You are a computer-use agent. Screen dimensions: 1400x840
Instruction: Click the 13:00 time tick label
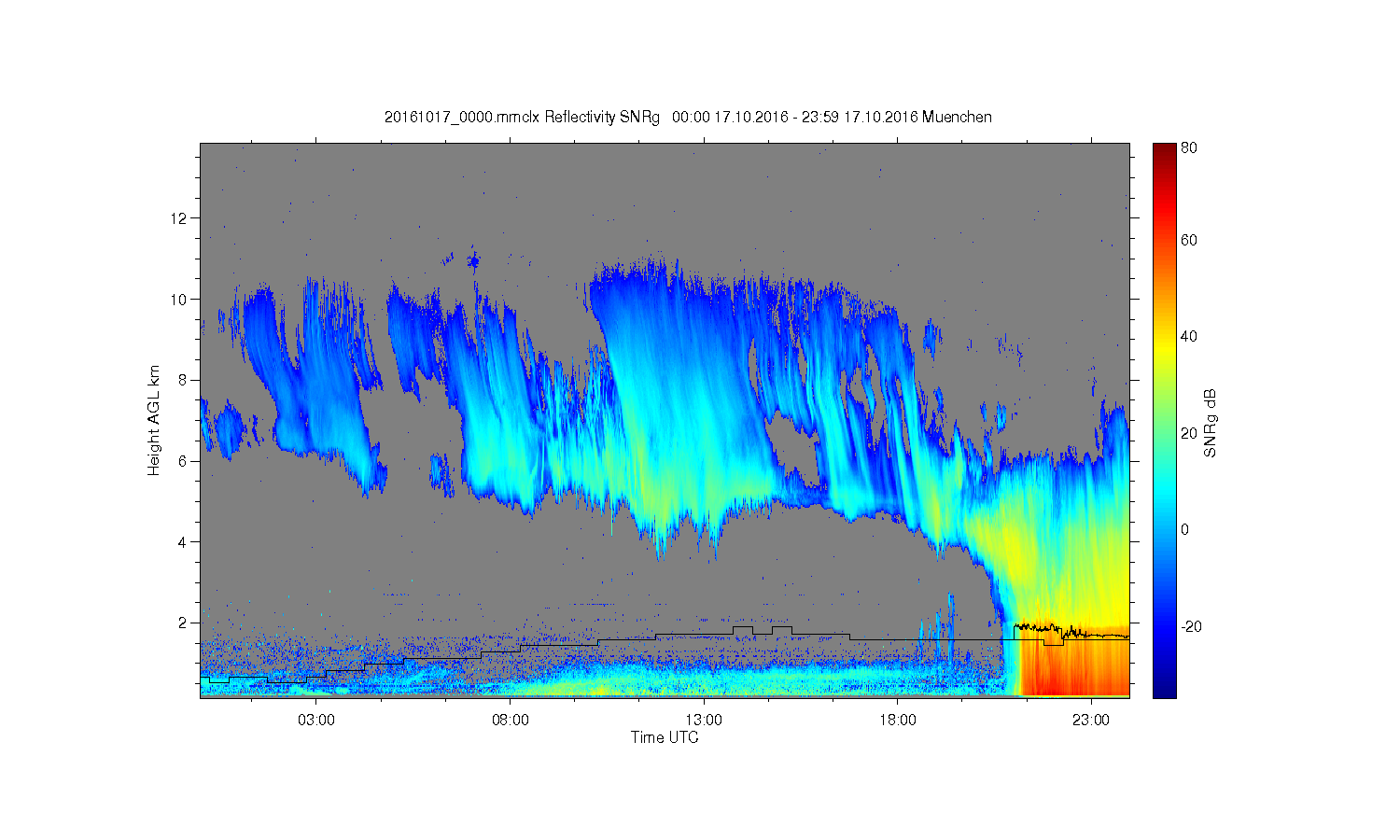point(704,721)
